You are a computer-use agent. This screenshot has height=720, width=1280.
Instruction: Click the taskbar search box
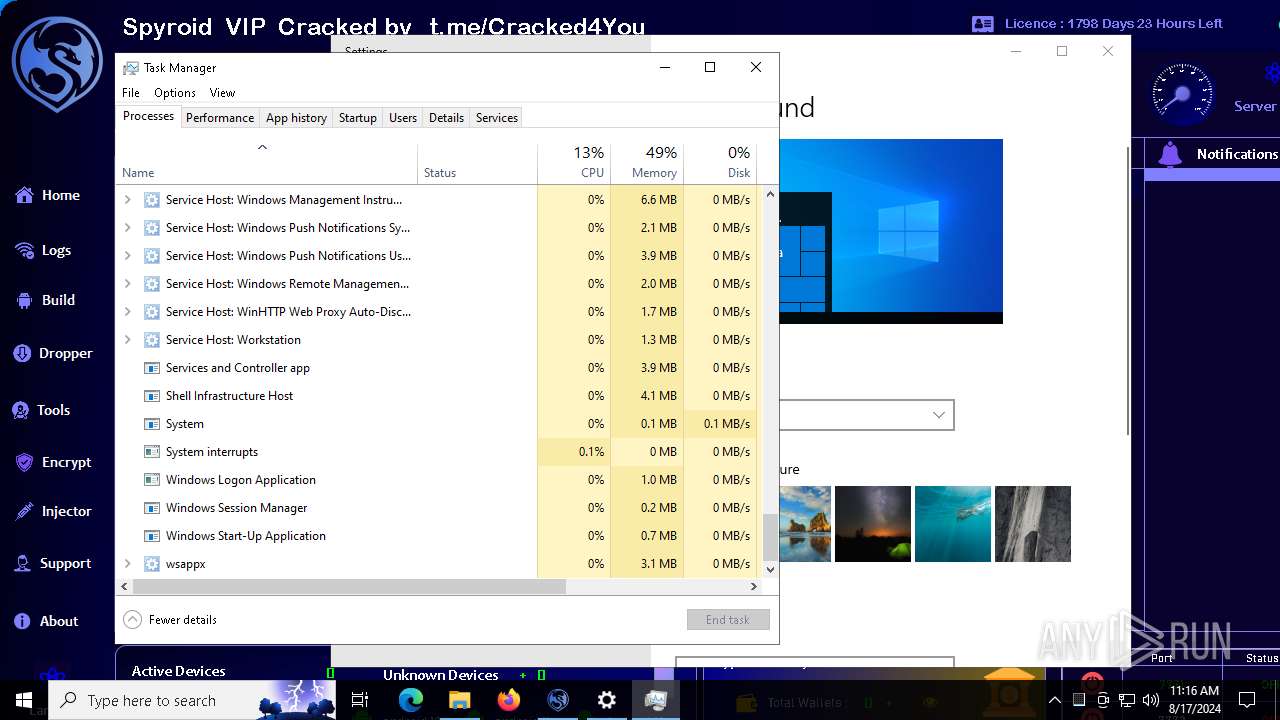pos(192,700)
